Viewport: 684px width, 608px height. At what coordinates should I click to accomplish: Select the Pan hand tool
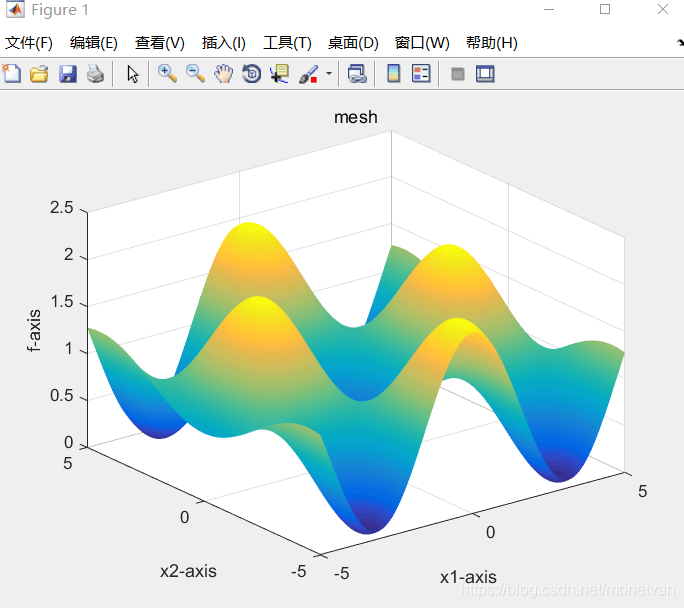click(x=223, y=74)
